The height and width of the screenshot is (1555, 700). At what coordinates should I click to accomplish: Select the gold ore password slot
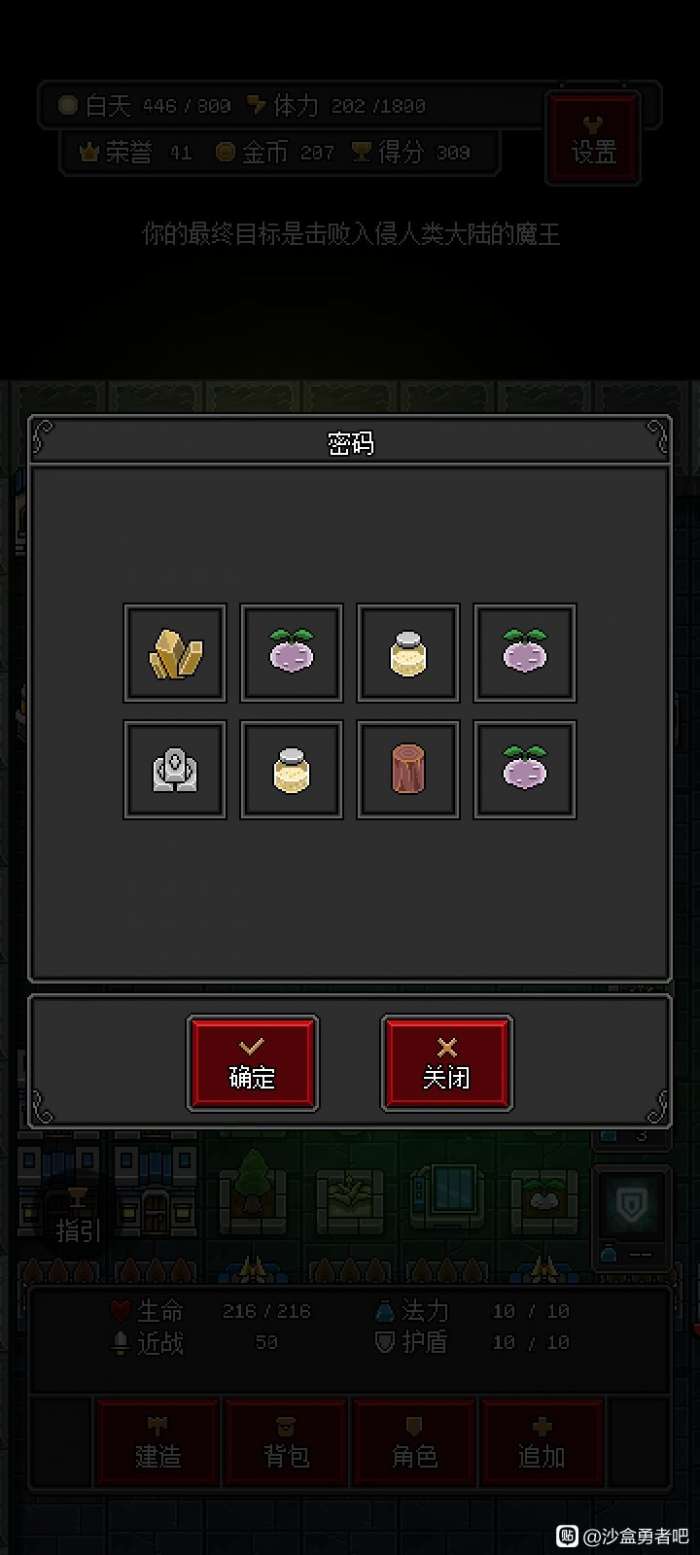tap(175, 653)
